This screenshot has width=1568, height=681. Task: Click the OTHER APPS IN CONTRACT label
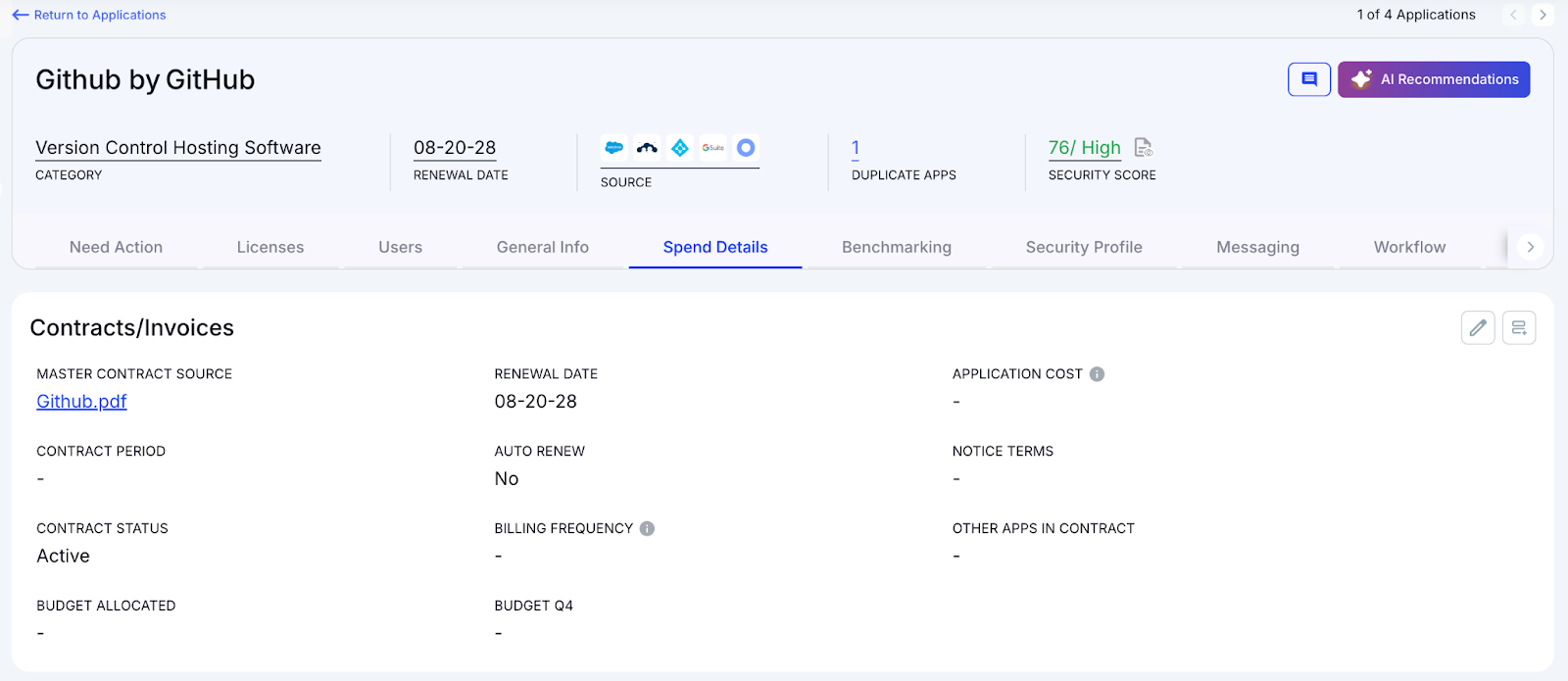coord(1044,528)
